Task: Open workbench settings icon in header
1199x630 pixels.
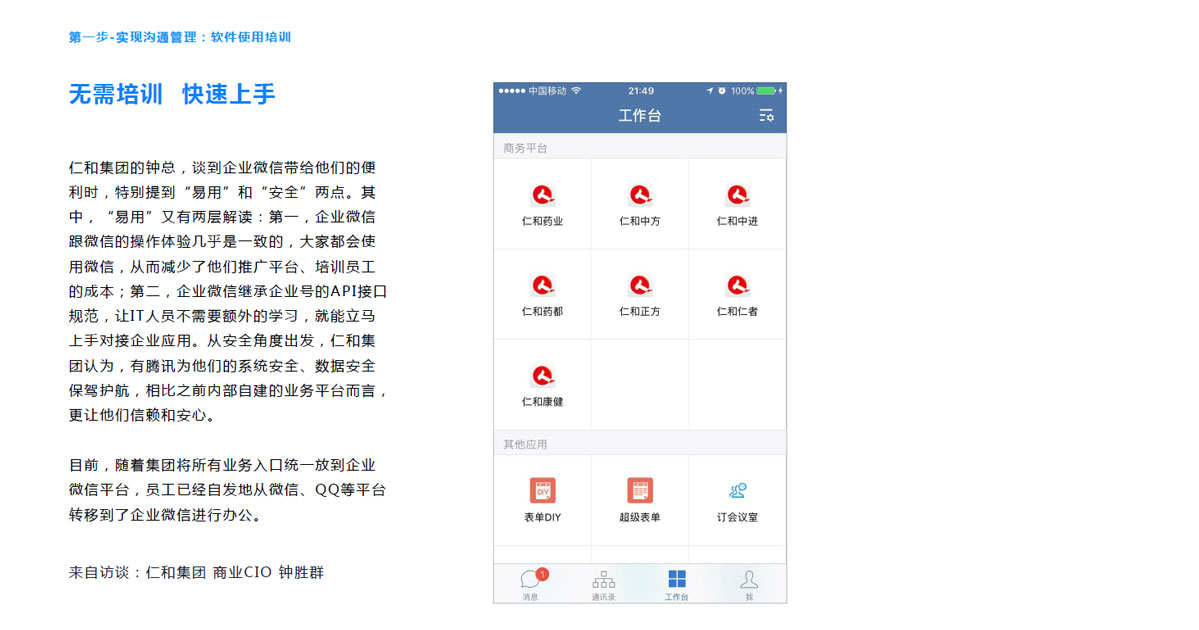Action: [766, 115]
